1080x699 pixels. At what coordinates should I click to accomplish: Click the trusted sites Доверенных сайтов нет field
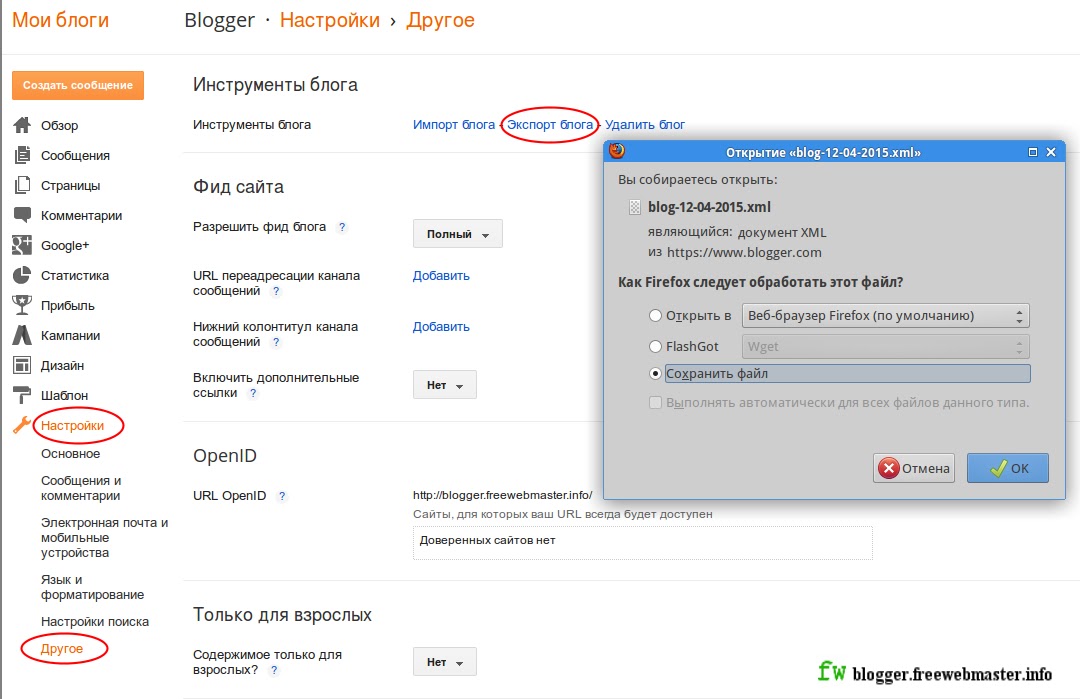[643, 543]
